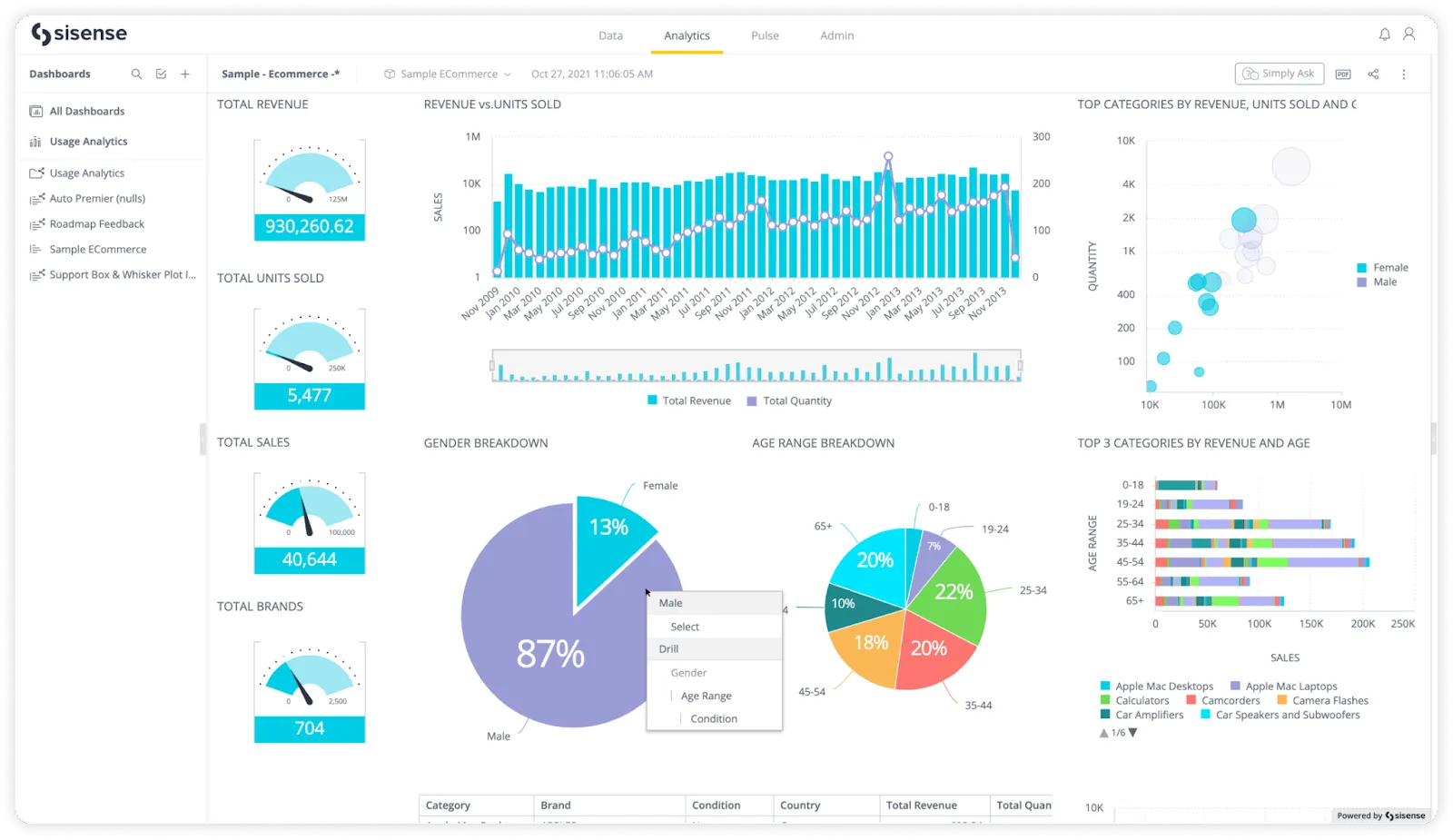
Task: Drill into Condition
Action: pyautogui.click(x=715, y=718)
